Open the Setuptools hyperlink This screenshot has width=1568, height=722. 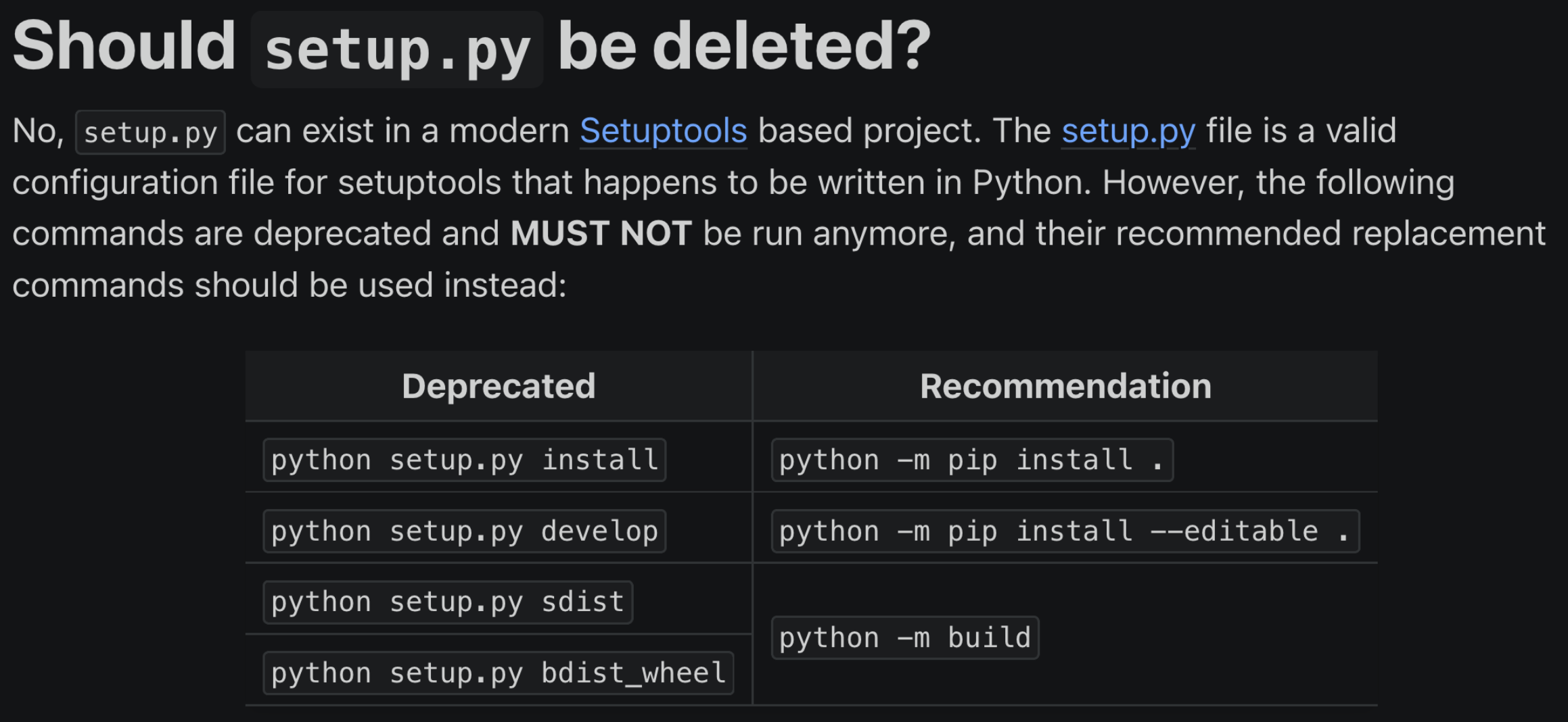[x=663, y=131]
